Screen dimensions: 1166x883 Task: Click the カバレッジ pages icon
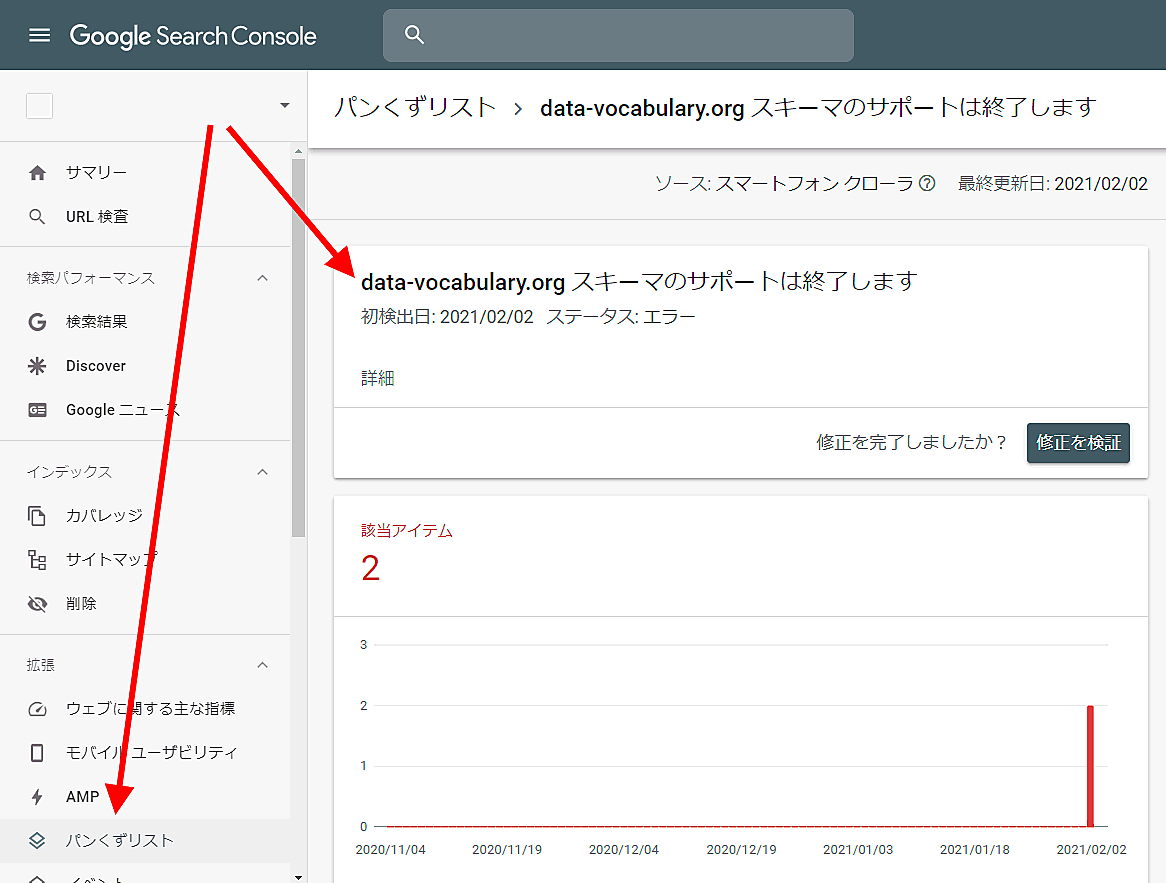[x=38, y=516]
